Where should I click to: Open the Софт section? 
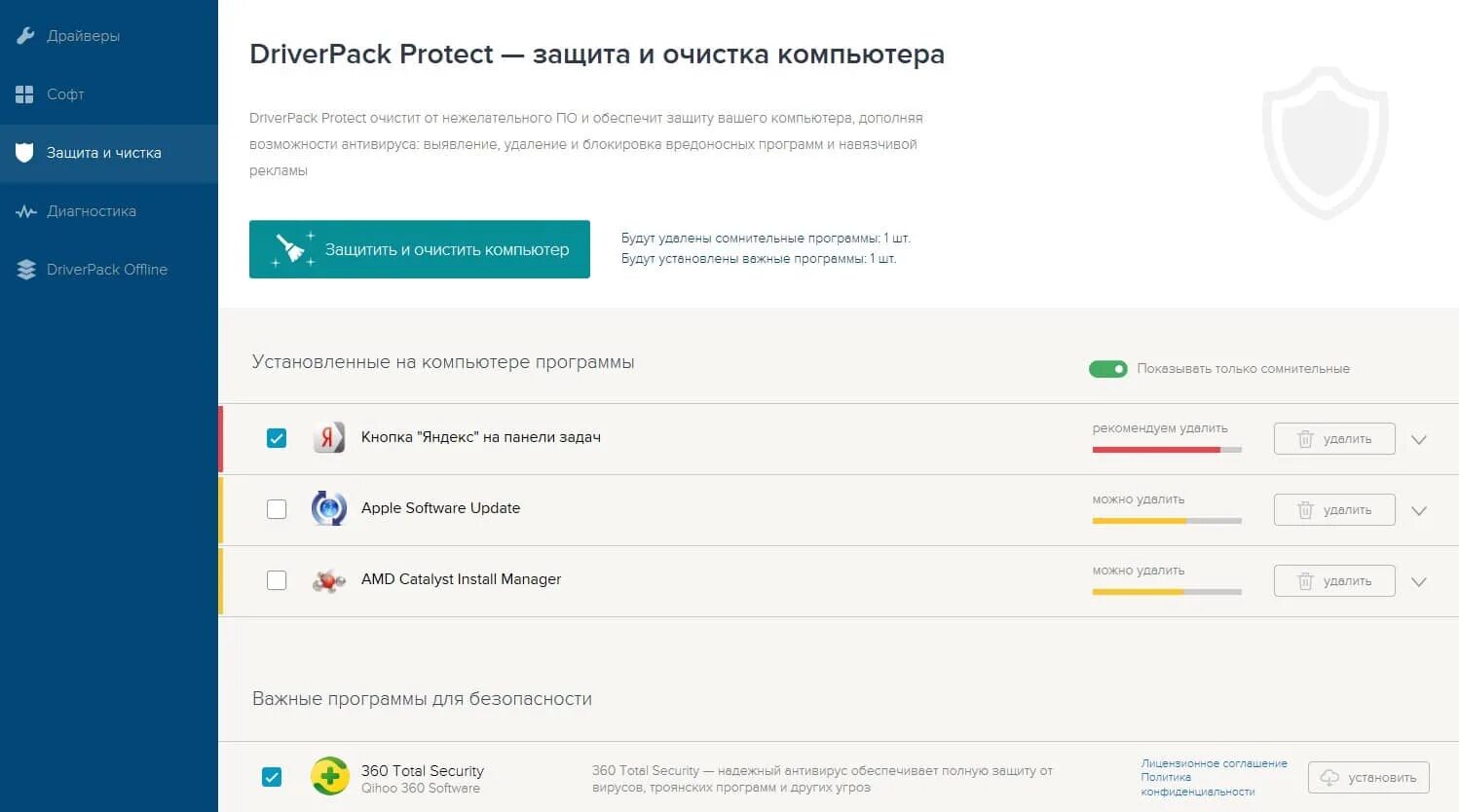pyautogui.click(x=109, y=94)
